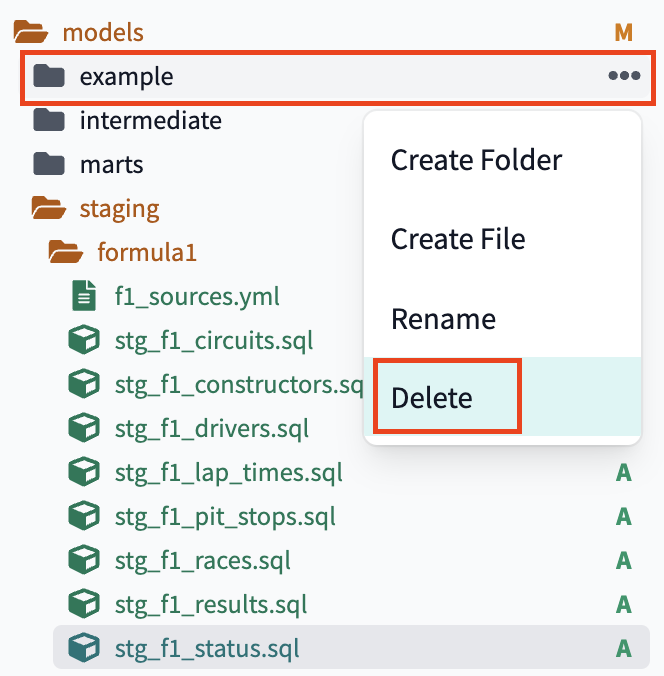Select Rename from the context menu
Viewport: 664px width, 676px height.
443,320
